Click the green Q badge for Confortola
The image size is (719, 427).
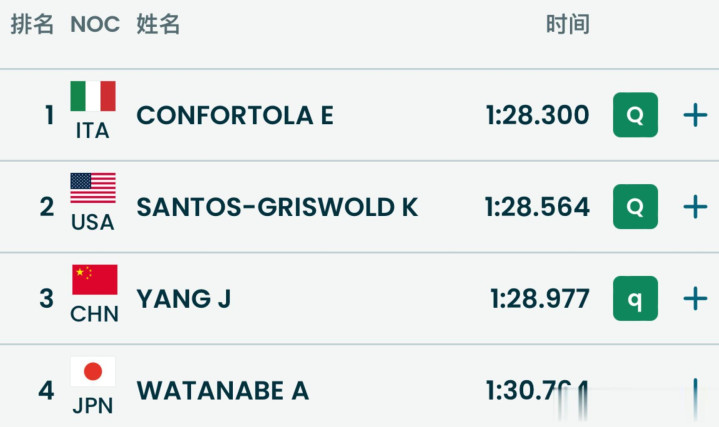coord(635,115)
